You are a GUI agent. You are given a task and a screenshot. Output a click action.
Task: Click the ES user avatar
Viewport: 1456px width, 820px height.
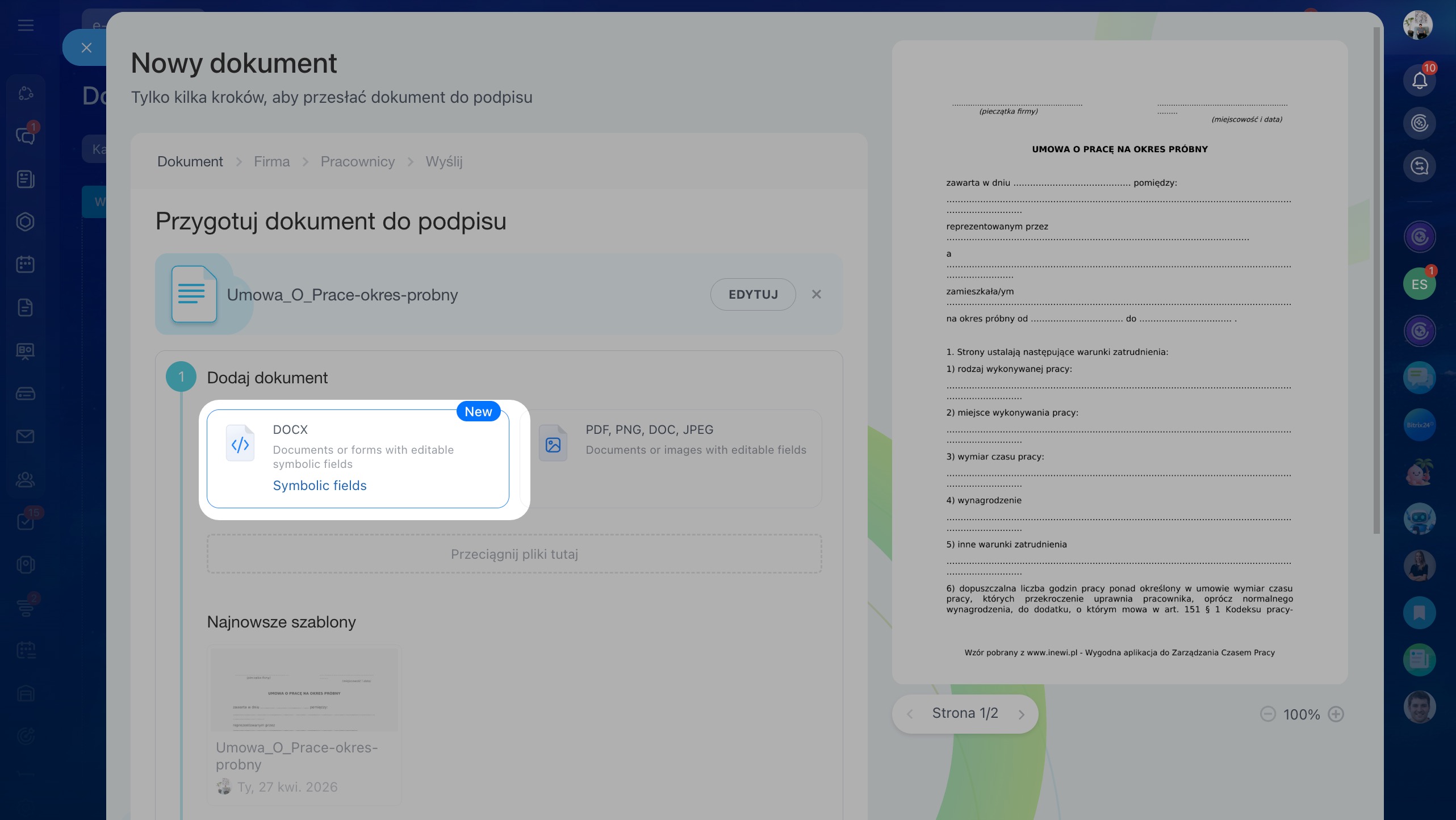1419,284
